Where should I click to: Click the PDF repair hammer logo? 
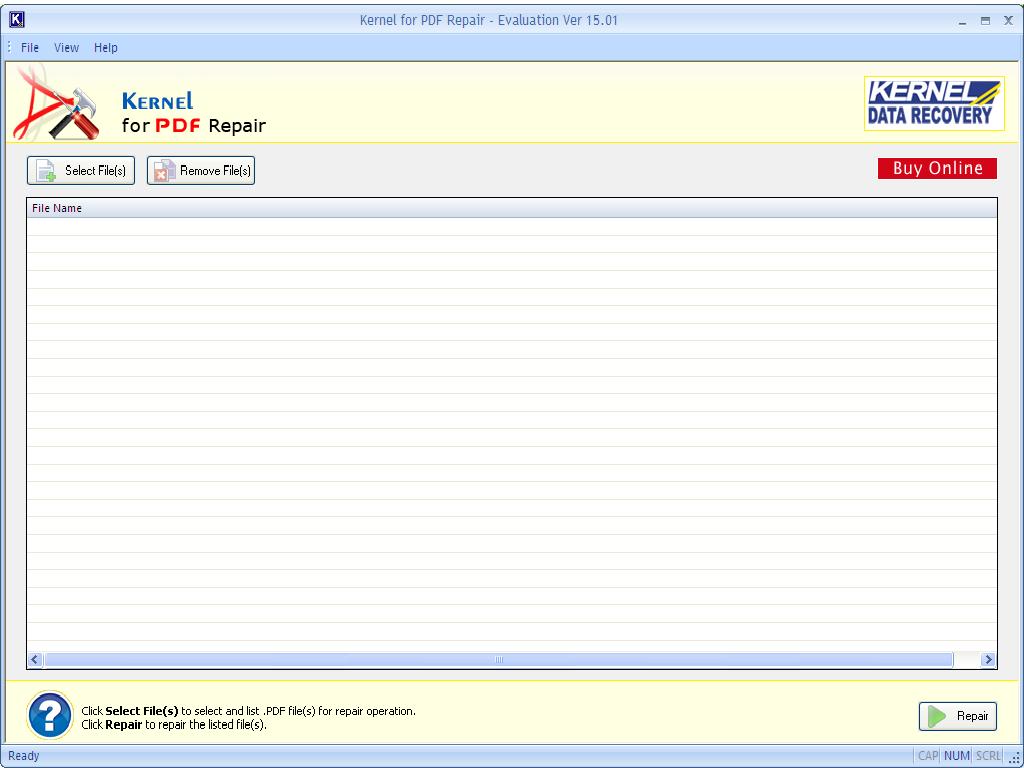(x=57, y=104)
